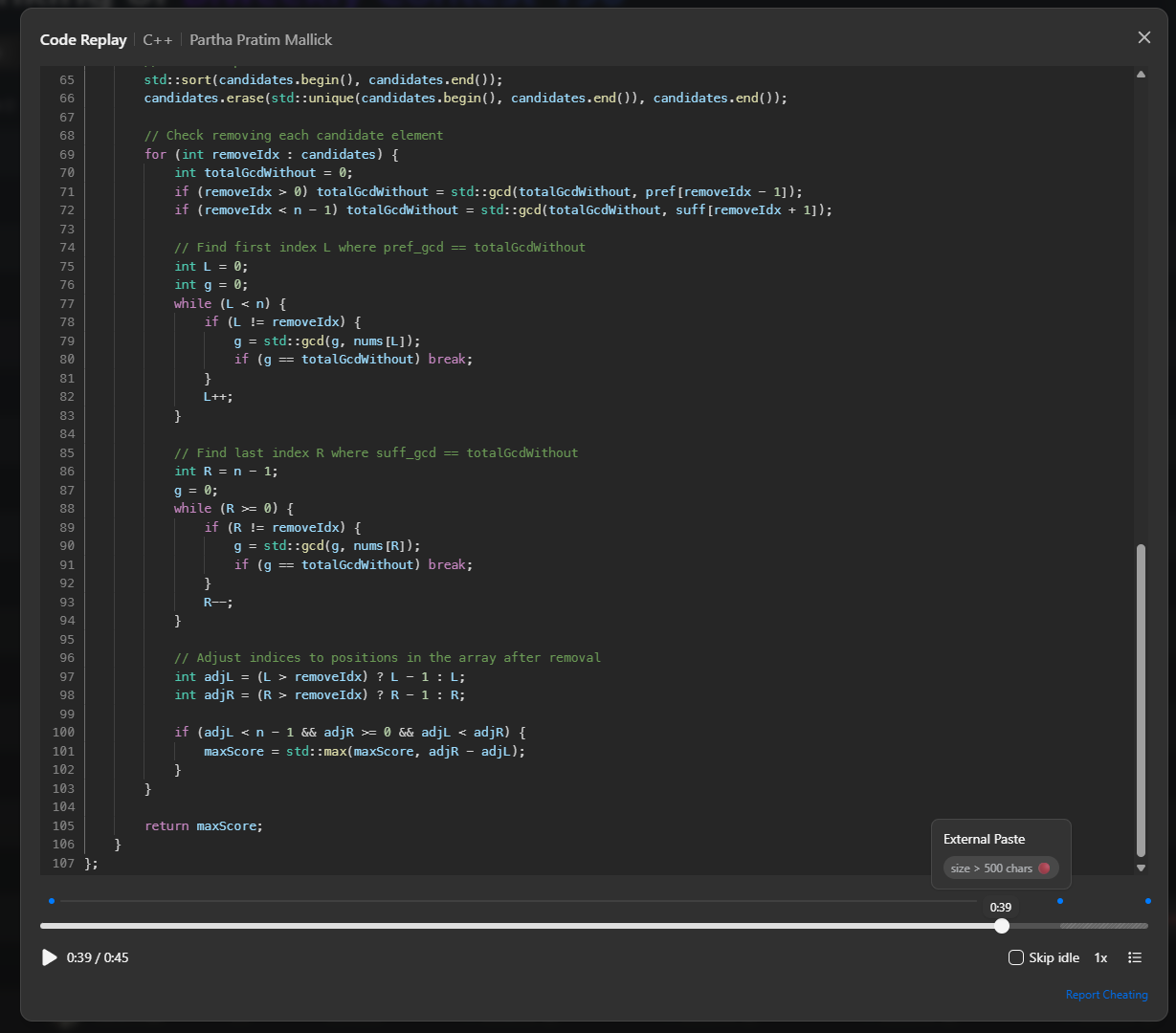Click the blue marker below External Paste
This screenshot has width=1176, height=1033.
(x=1059, y=900)
